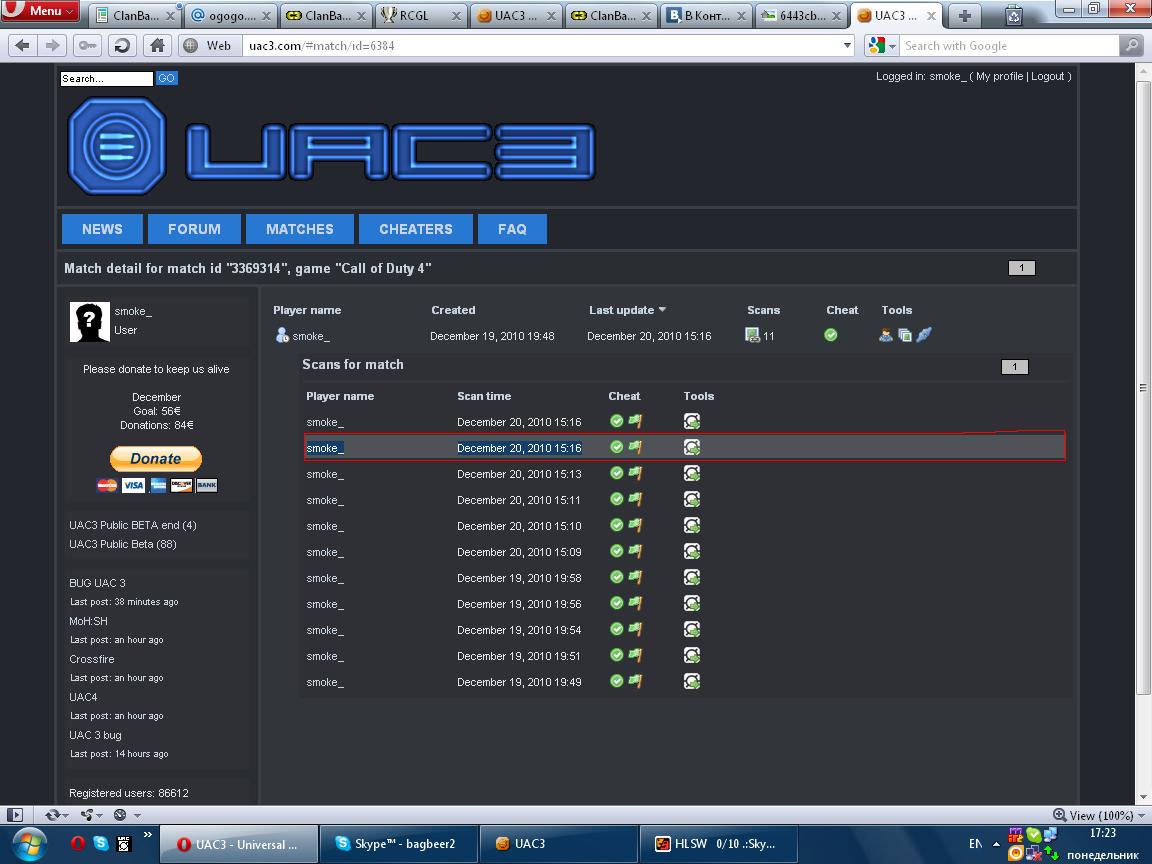Open HLSW taskbar window
Image resolution: width=1152 pixels, height=864 pixels.
(x=718, y=844)
